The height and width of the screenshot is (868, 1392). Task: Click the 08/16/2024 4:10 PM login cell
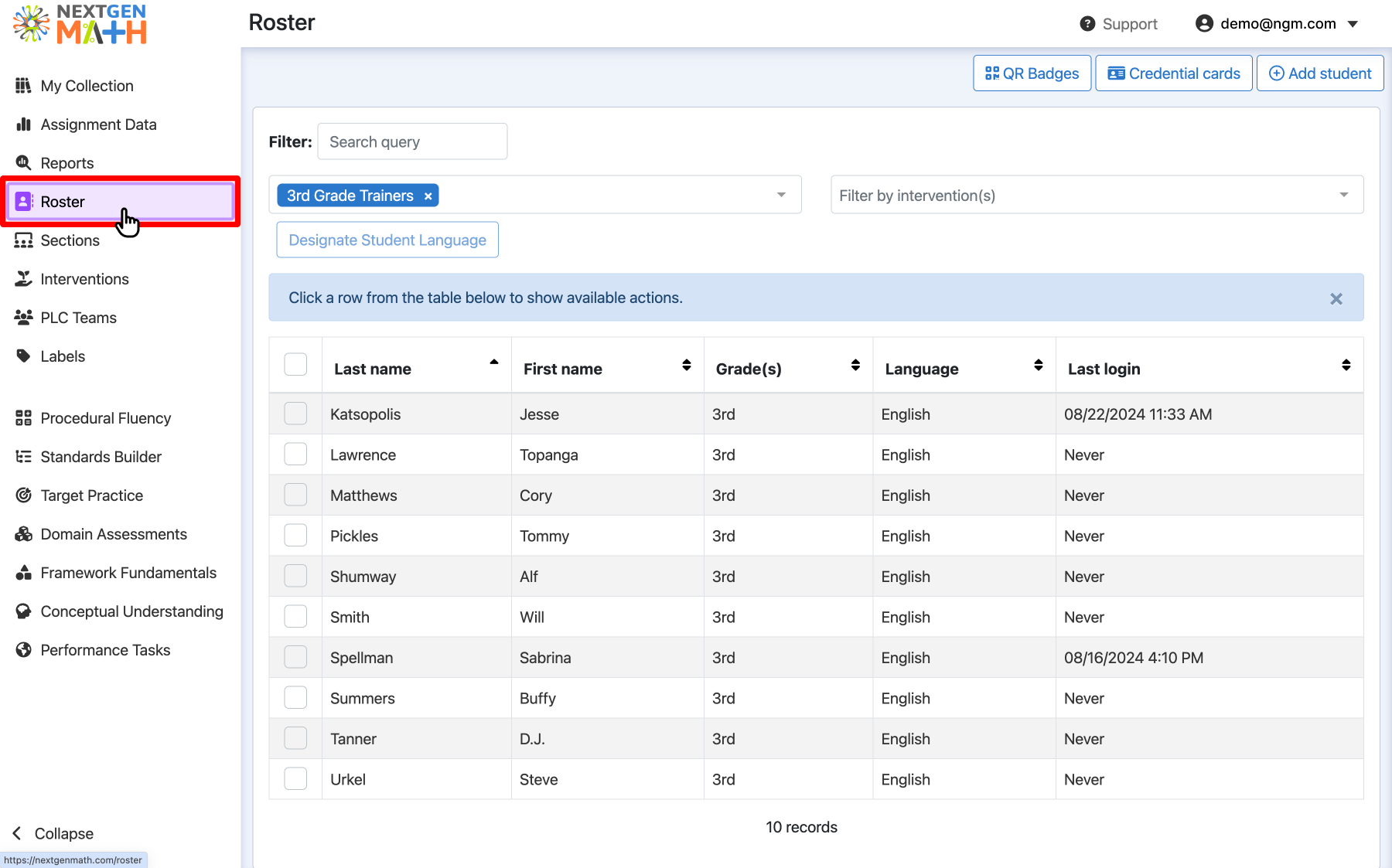click(x=1209, y=658)
